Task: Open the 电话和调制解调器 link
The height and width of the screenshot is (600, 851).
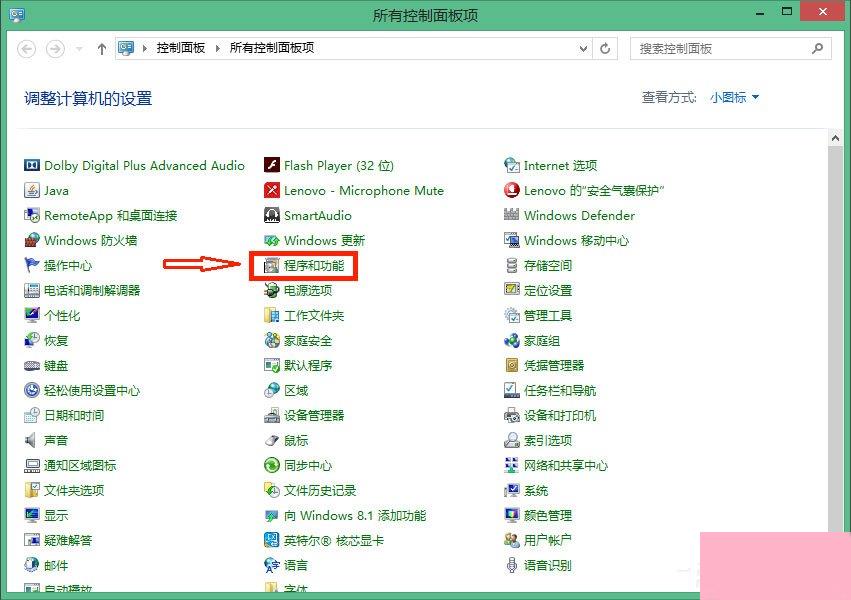Action: (92, 290)
